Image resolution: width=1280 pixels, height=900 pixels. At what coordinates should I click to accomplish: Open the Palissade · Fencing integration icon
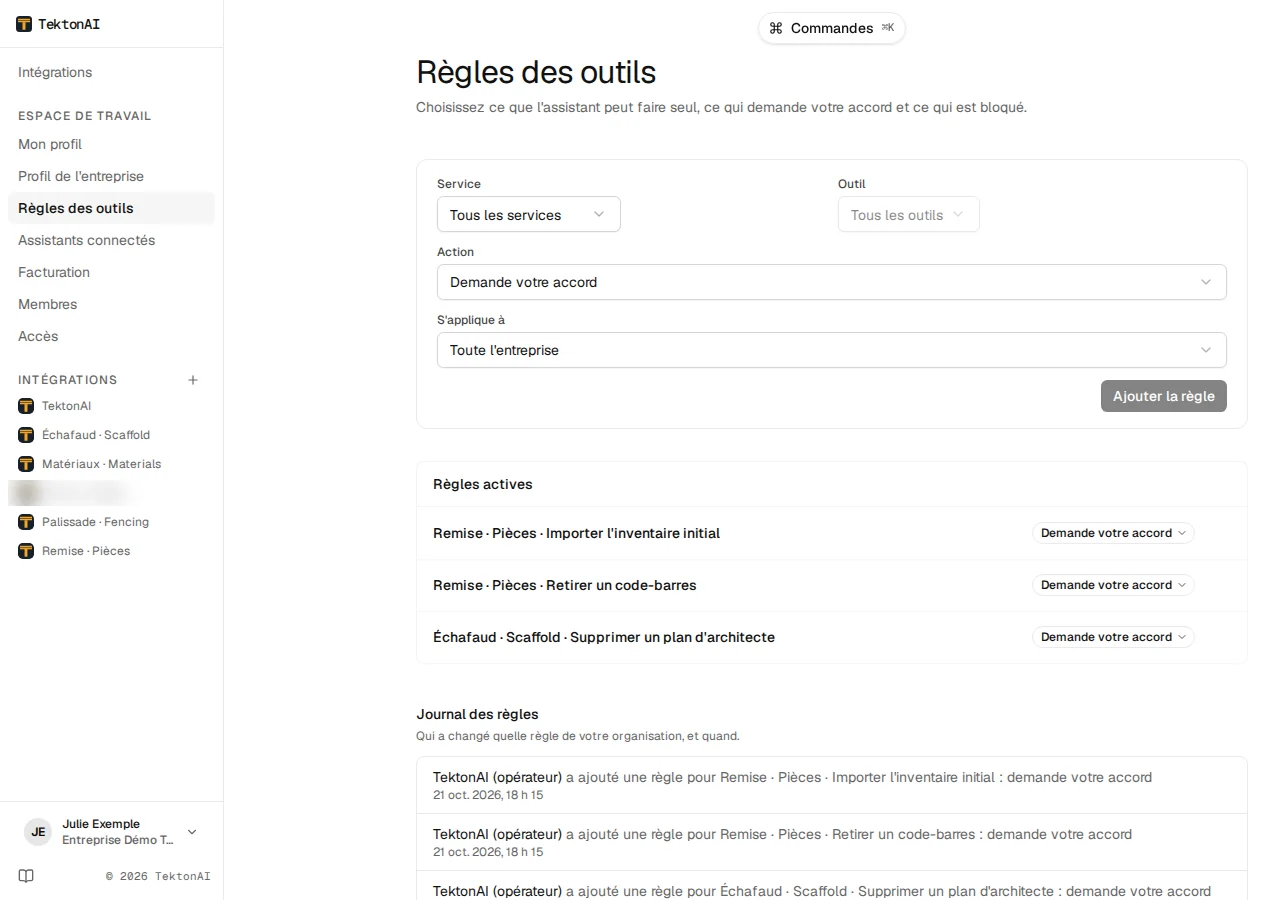26,522
